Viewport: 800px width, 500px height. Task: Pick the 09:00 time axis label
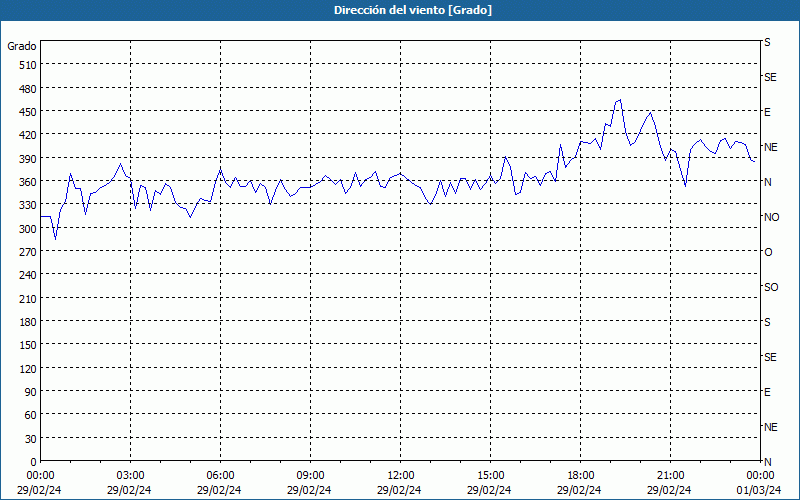pyautogui.click(x=310, y=476)
